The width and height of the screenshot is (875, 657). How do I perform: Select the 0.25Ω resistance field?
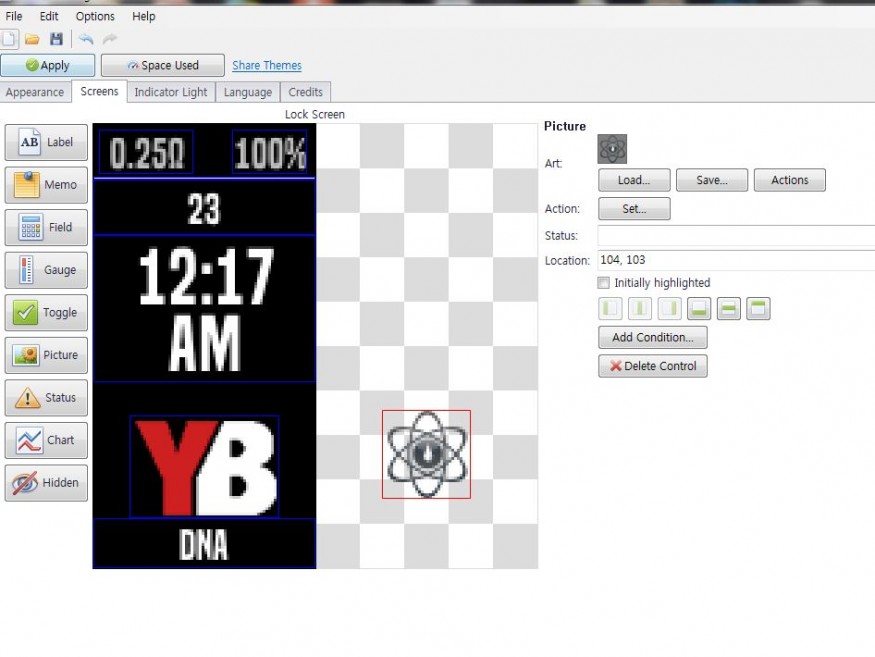[146, 152]
